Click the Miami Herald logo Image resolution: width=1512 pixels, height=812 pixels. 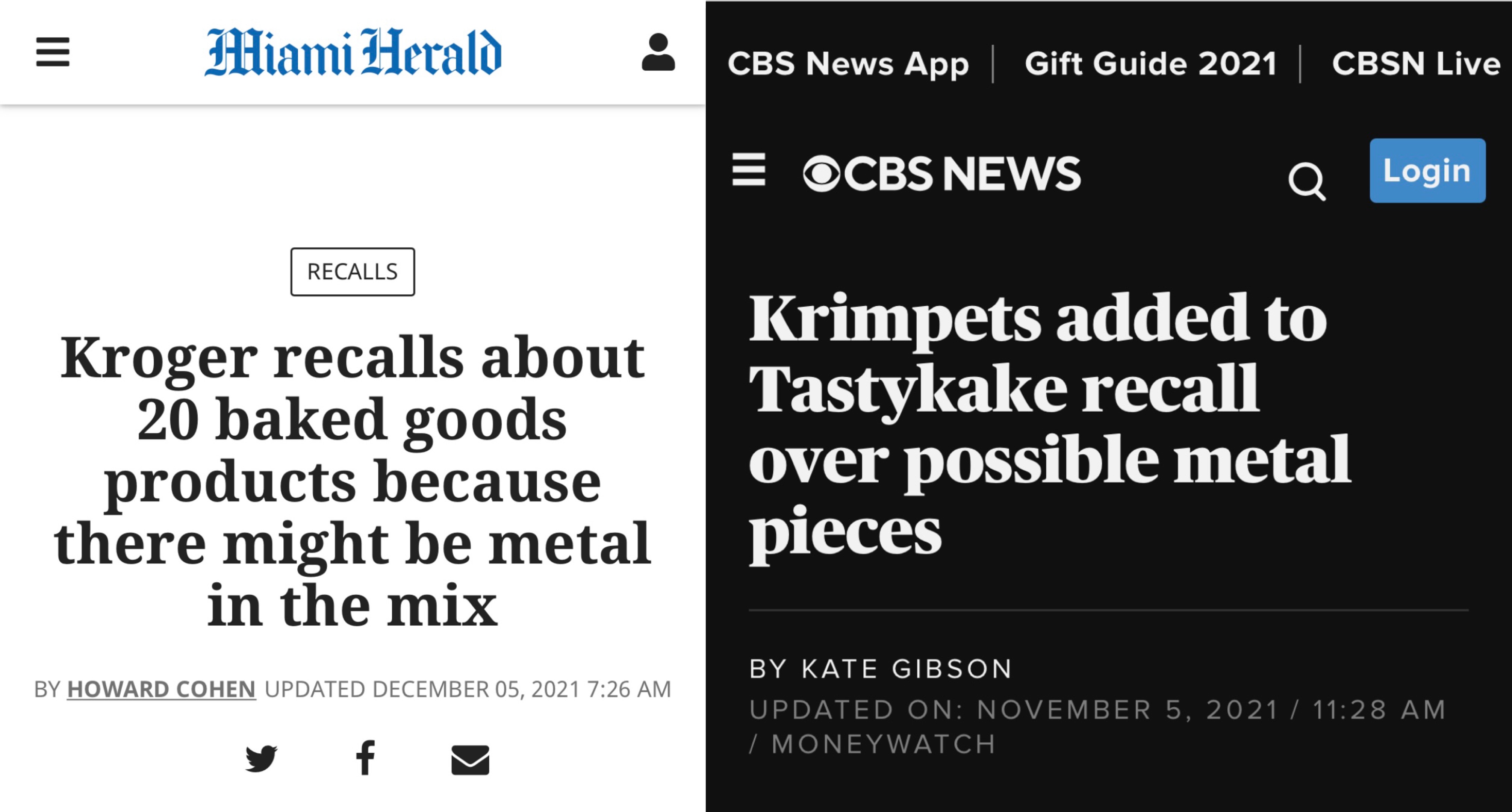pos(353,52)
